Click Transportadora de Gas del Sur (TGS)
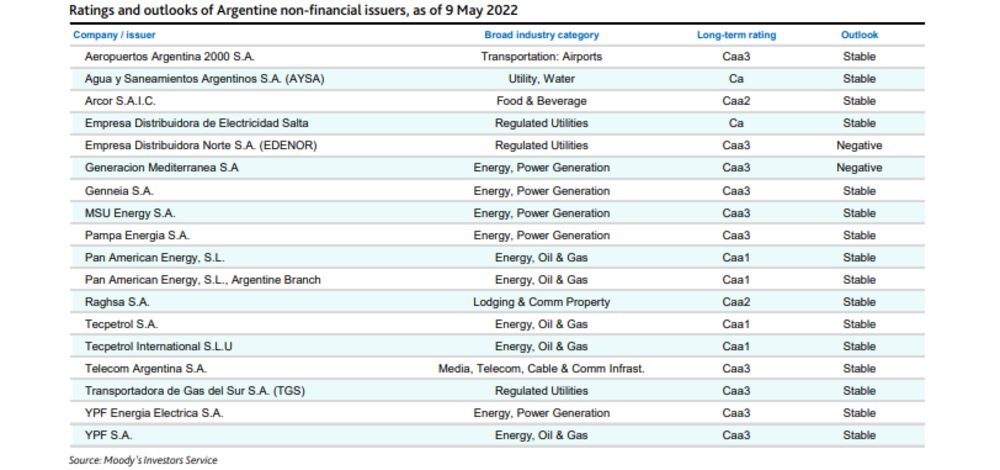 (x=196, y=391)
